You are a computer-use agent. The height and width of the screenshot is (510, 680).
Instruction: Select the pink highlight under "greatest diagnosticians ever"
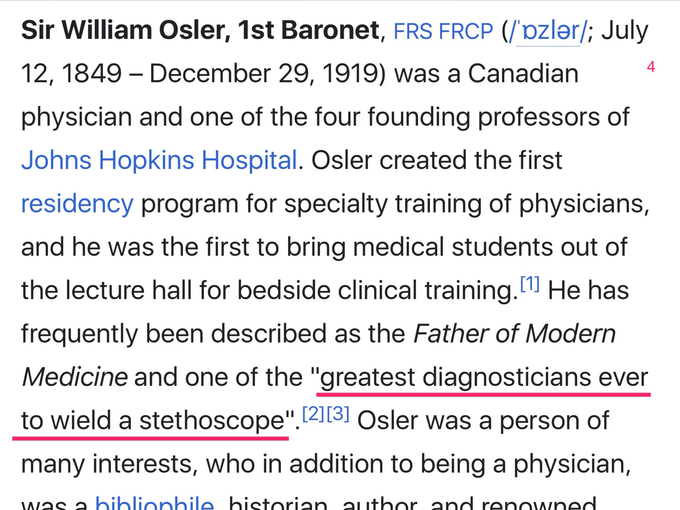click(484, 394)
